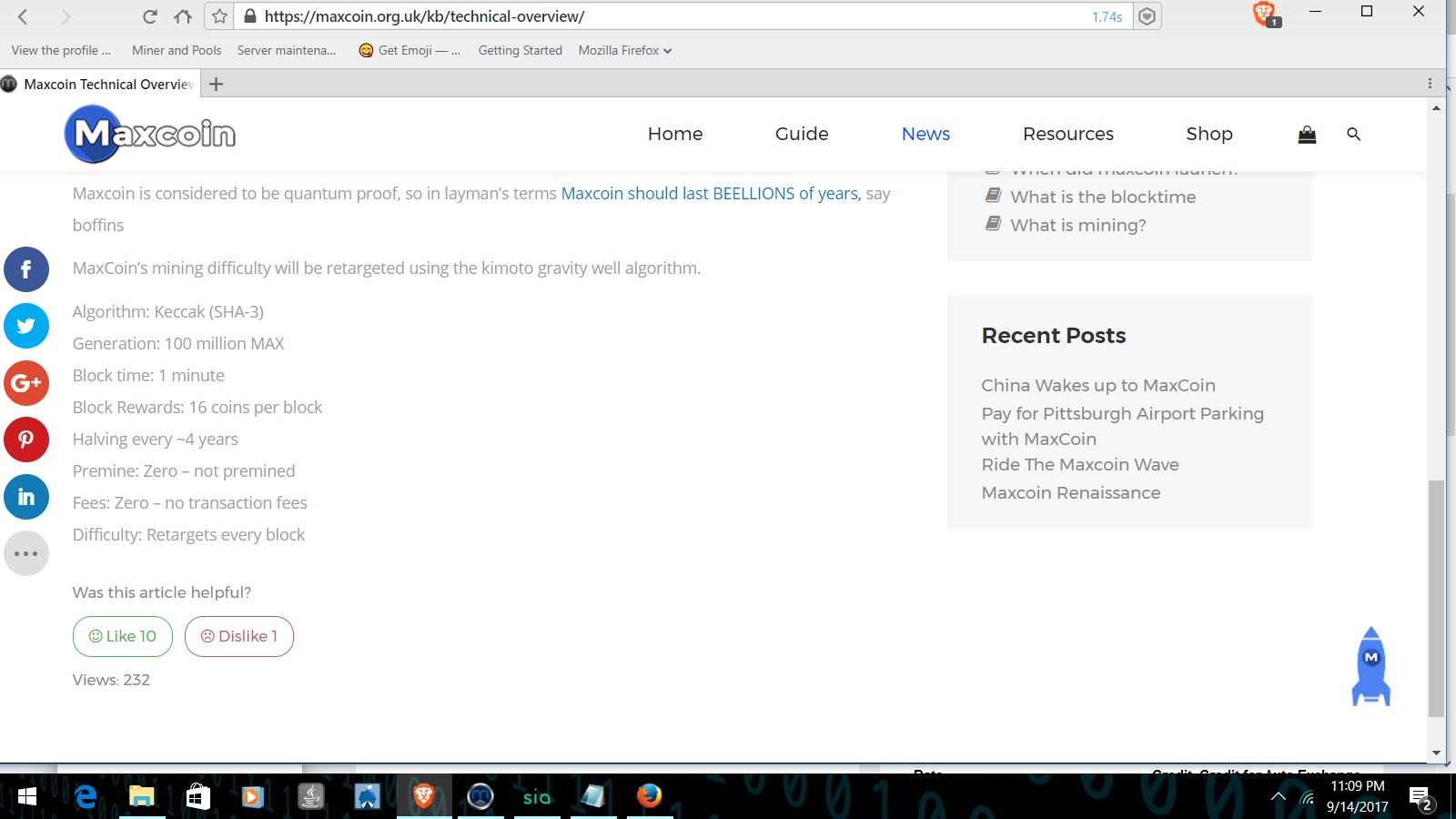
Task: Open 'Ride The Maxcoin Wave' post
Action: pos(1080,464)
